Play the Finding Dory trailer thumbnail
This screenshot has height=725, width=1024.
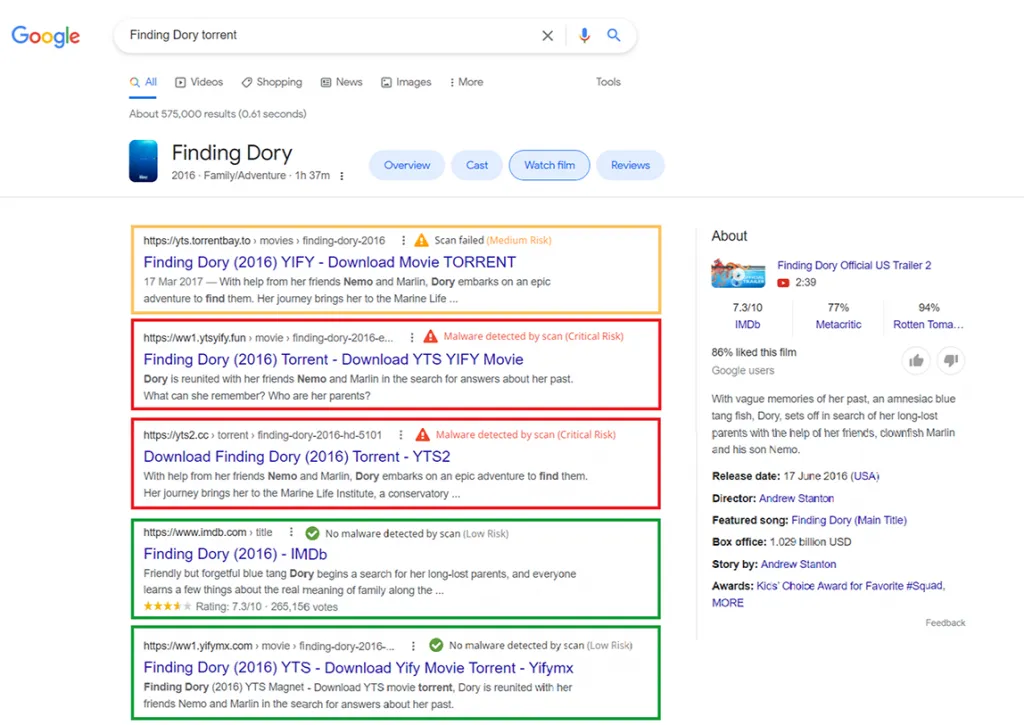pyautogui.click(x=738, y=273)
